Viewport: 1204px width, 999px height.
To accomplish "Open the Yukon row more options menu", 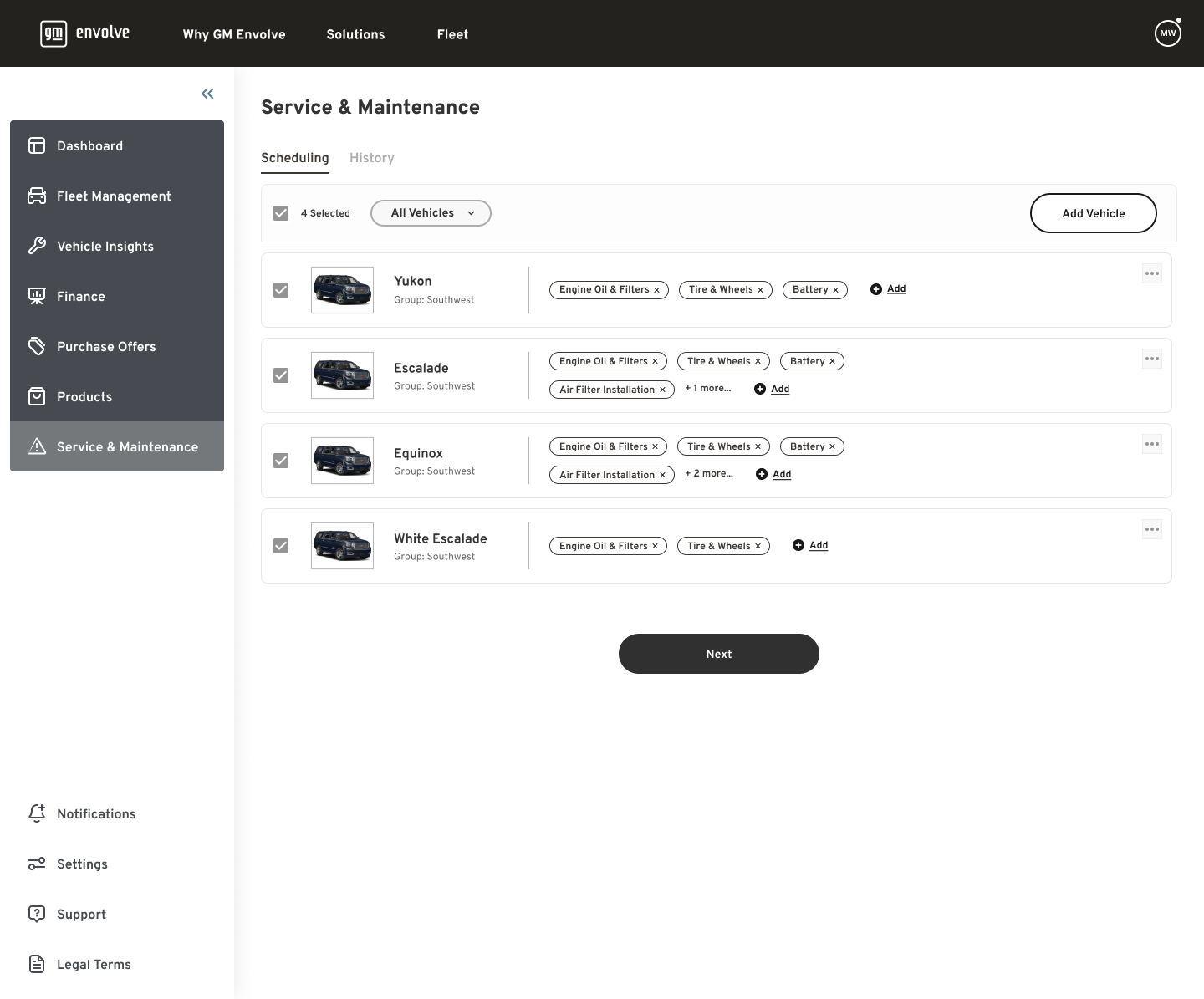I will (1152, 273).
